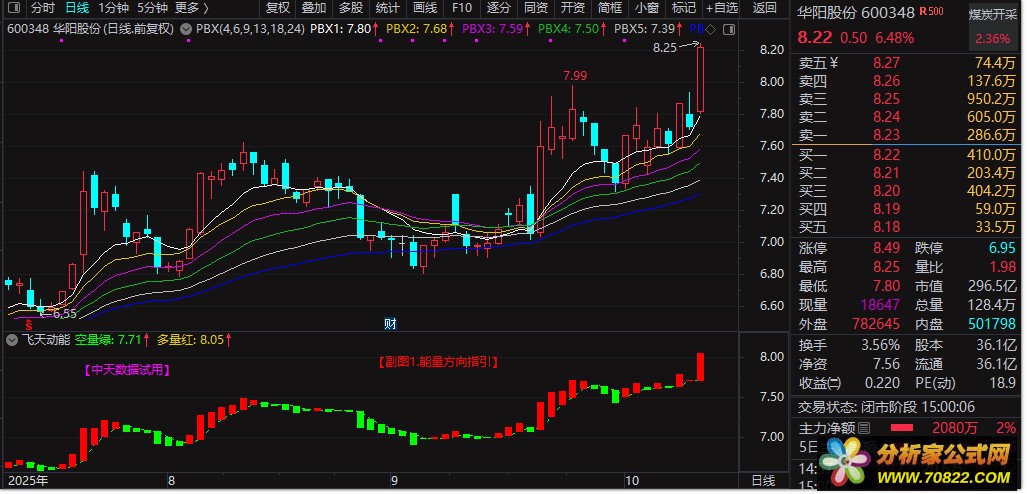The height and width of the screenshot is (494, 1027).
Task: Open the 统计 statistics tool
Action: [388, 9]
